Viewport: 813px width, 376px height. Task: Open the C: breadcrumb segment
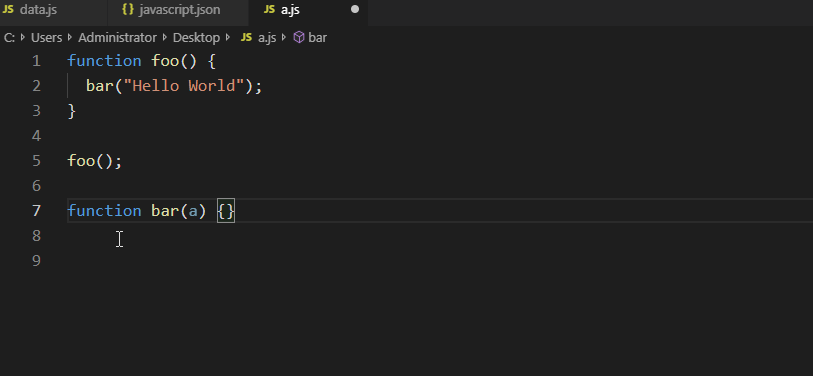tap(9, 38)
